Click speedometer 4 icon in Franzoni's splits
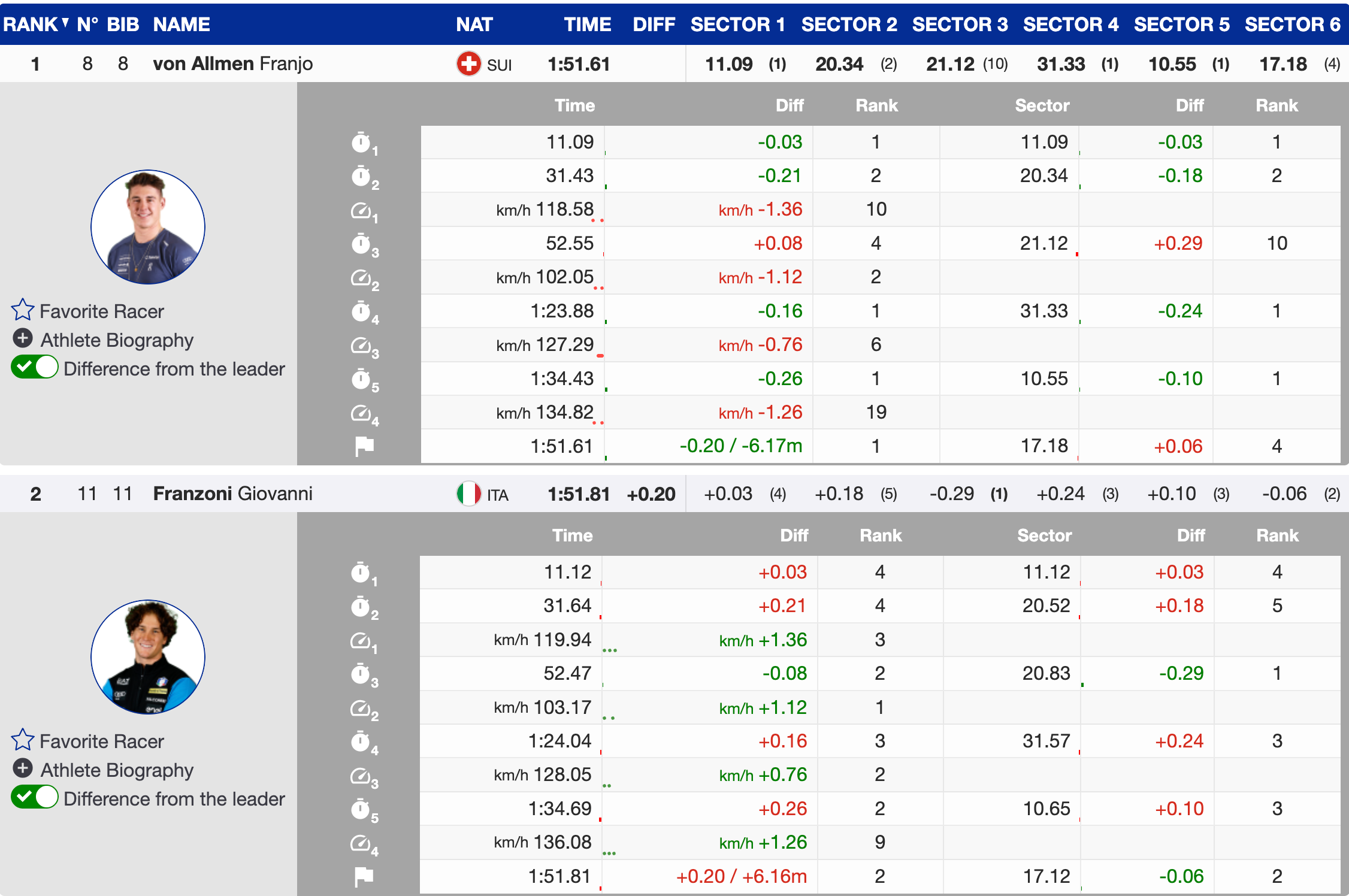Image resolution: width=1349 pixels, height=896 pixels. (361, 843)
